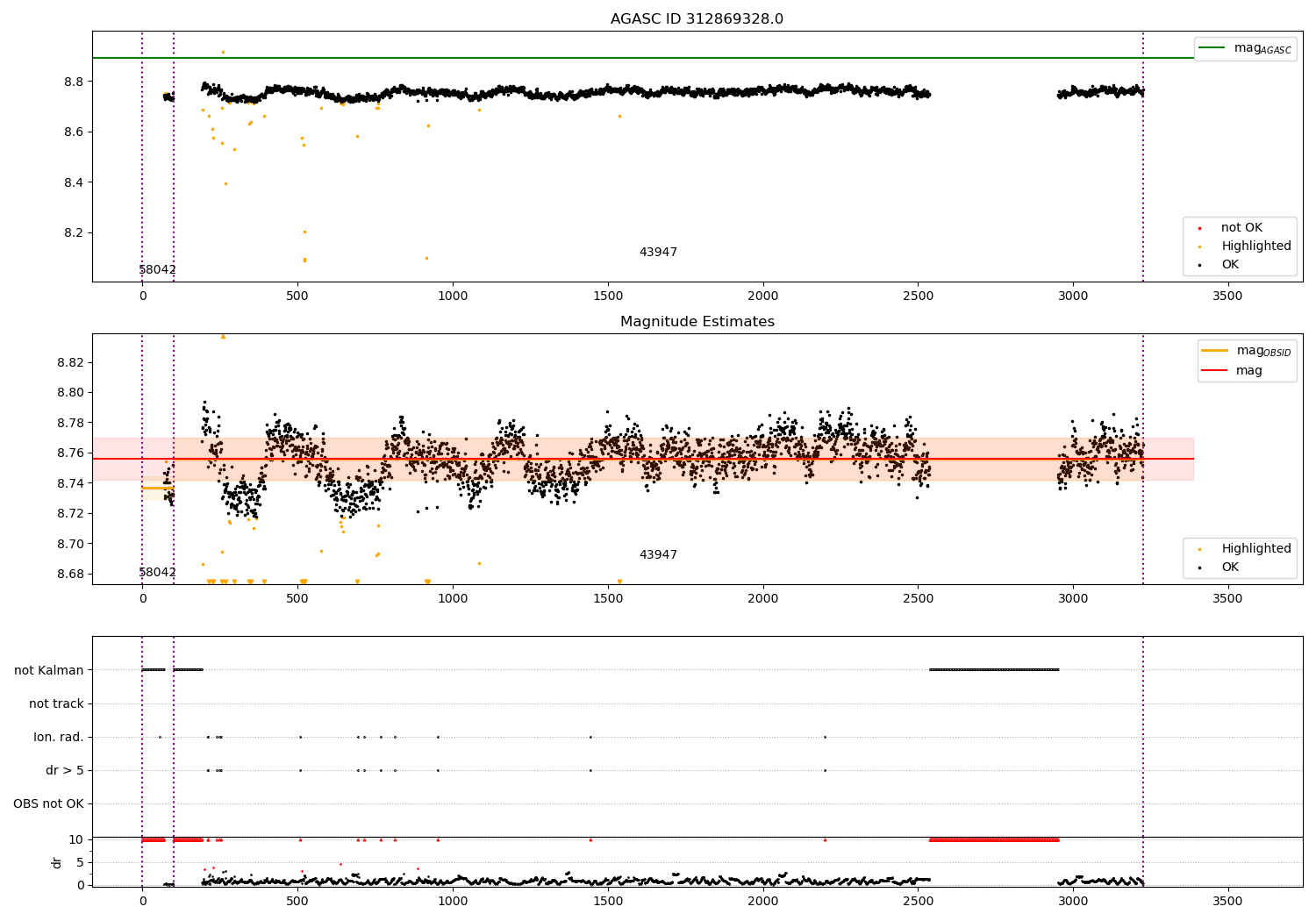1316x921 pixels.
Task: Click the rotated 'dr' axis label in bottom plot
Action: (x=57, y=862)
